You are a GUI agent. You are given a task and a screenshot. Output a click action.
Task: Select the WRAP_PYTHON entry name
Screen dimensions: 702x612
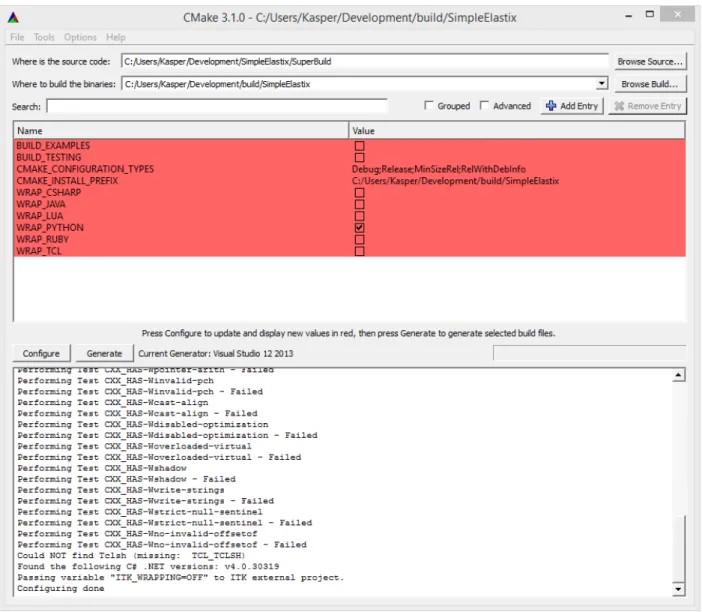50,227
